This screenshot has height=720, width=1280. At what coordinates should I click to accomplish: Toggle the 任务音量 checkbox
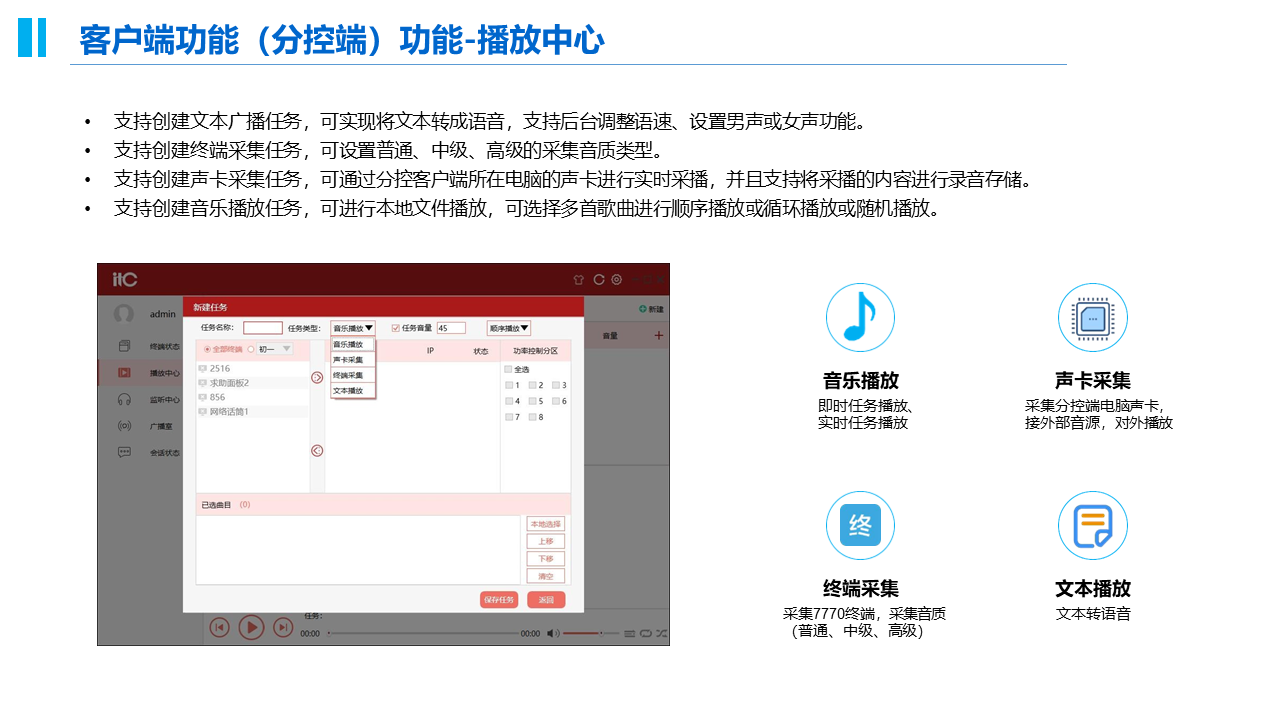(396, 328)
